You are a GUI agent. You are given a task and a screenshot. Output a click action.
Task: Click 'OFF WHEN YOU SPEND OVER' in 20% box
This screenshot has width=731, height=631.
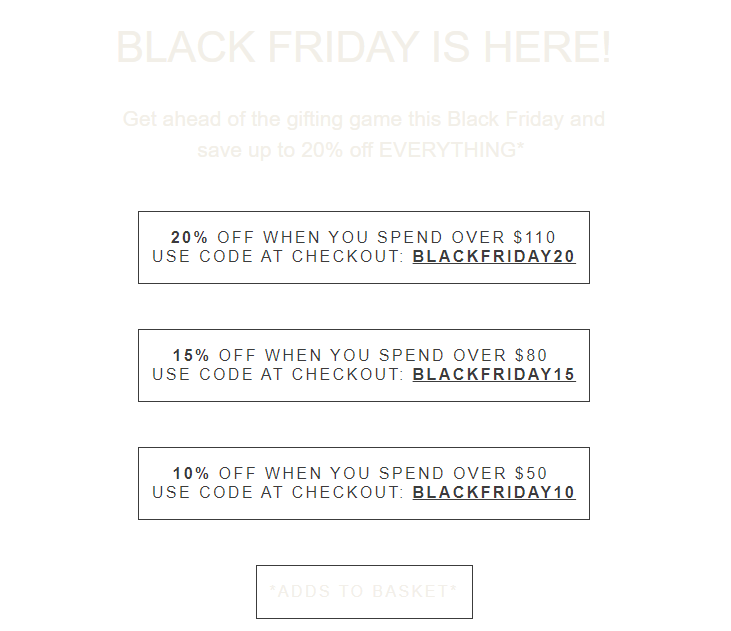click(x=361, y=237)
